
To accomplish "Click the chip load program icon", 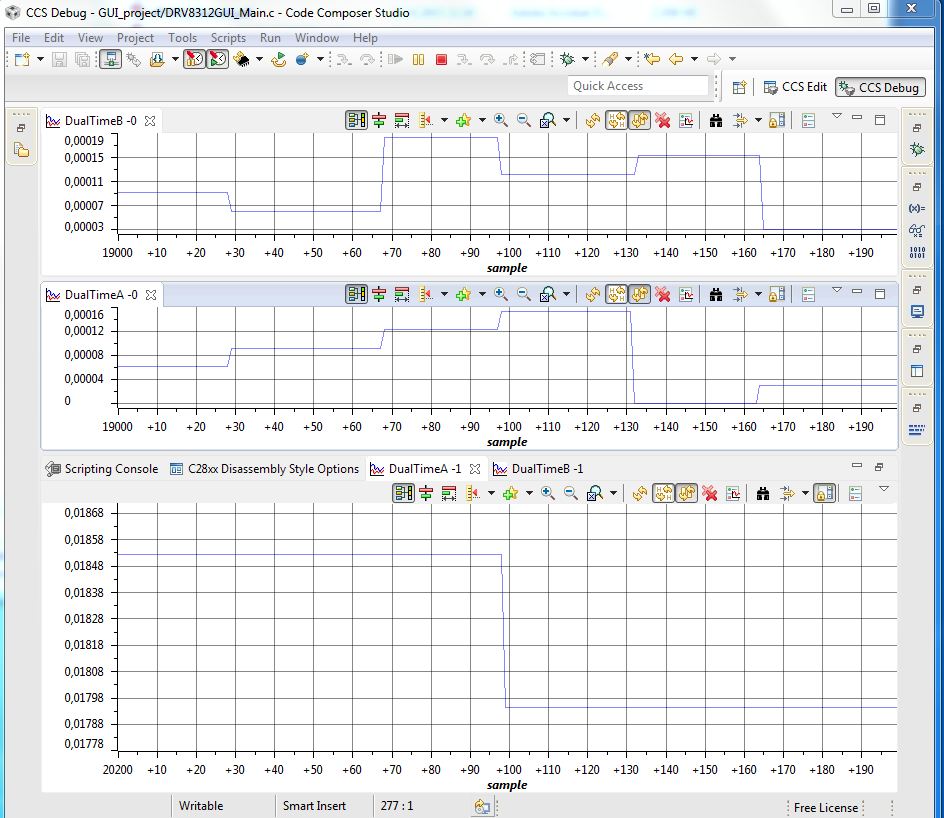I will 241,59.
